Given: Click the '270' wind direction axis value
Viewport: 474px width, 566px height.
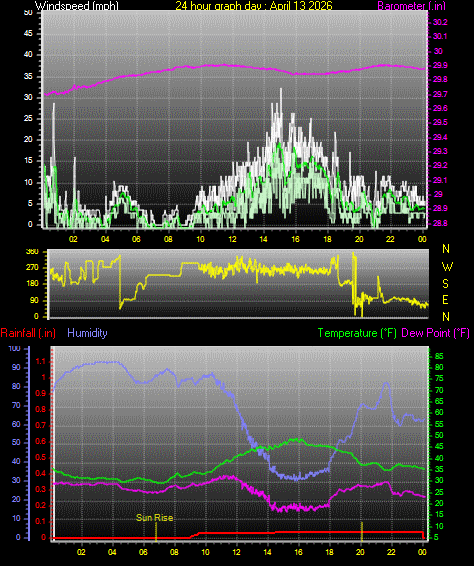Looking at the screenshot, I should (32, 267).
